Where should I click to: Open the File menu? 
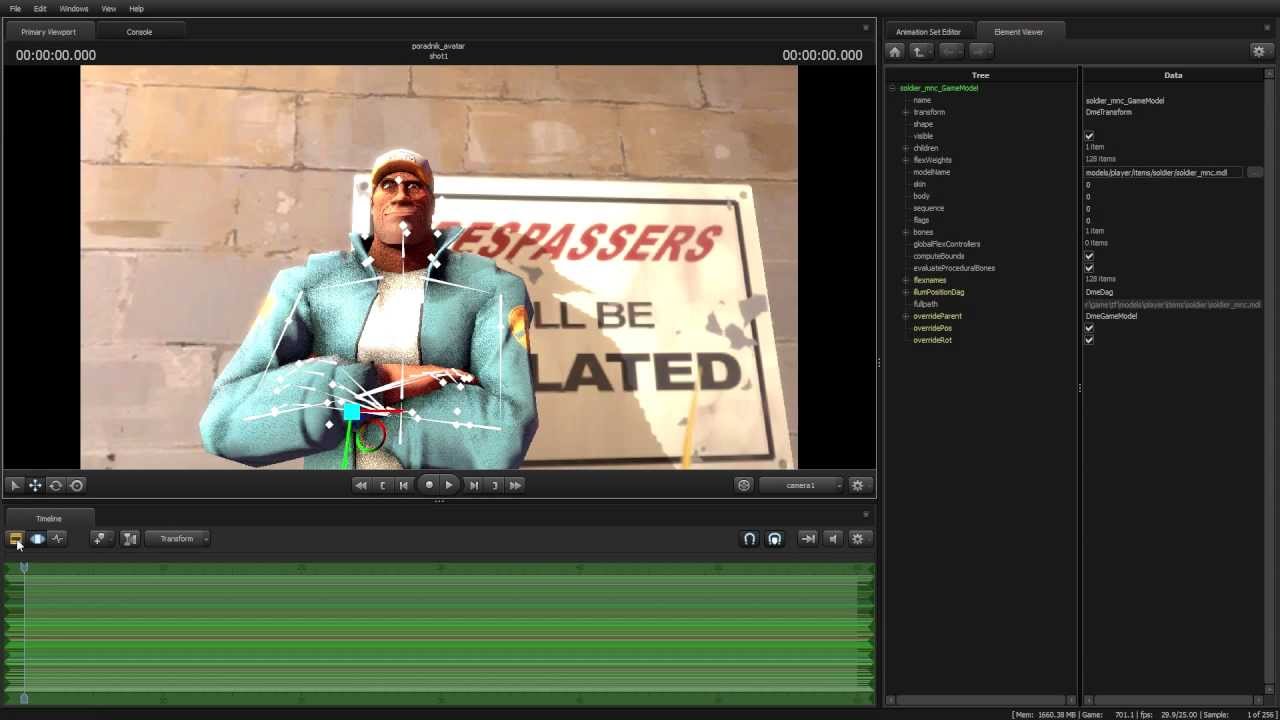coord(15,9)
